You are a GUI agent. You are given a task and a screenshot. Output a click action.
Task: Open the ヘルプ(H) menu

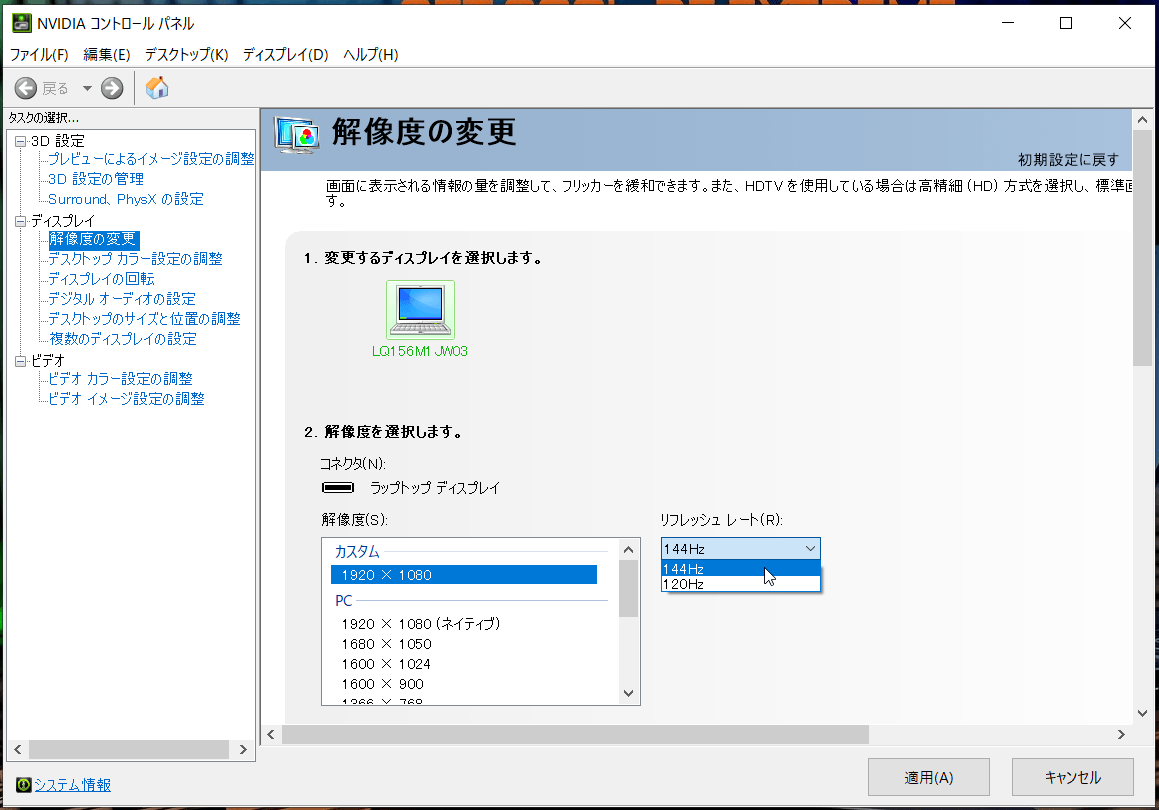click(370, 55)
